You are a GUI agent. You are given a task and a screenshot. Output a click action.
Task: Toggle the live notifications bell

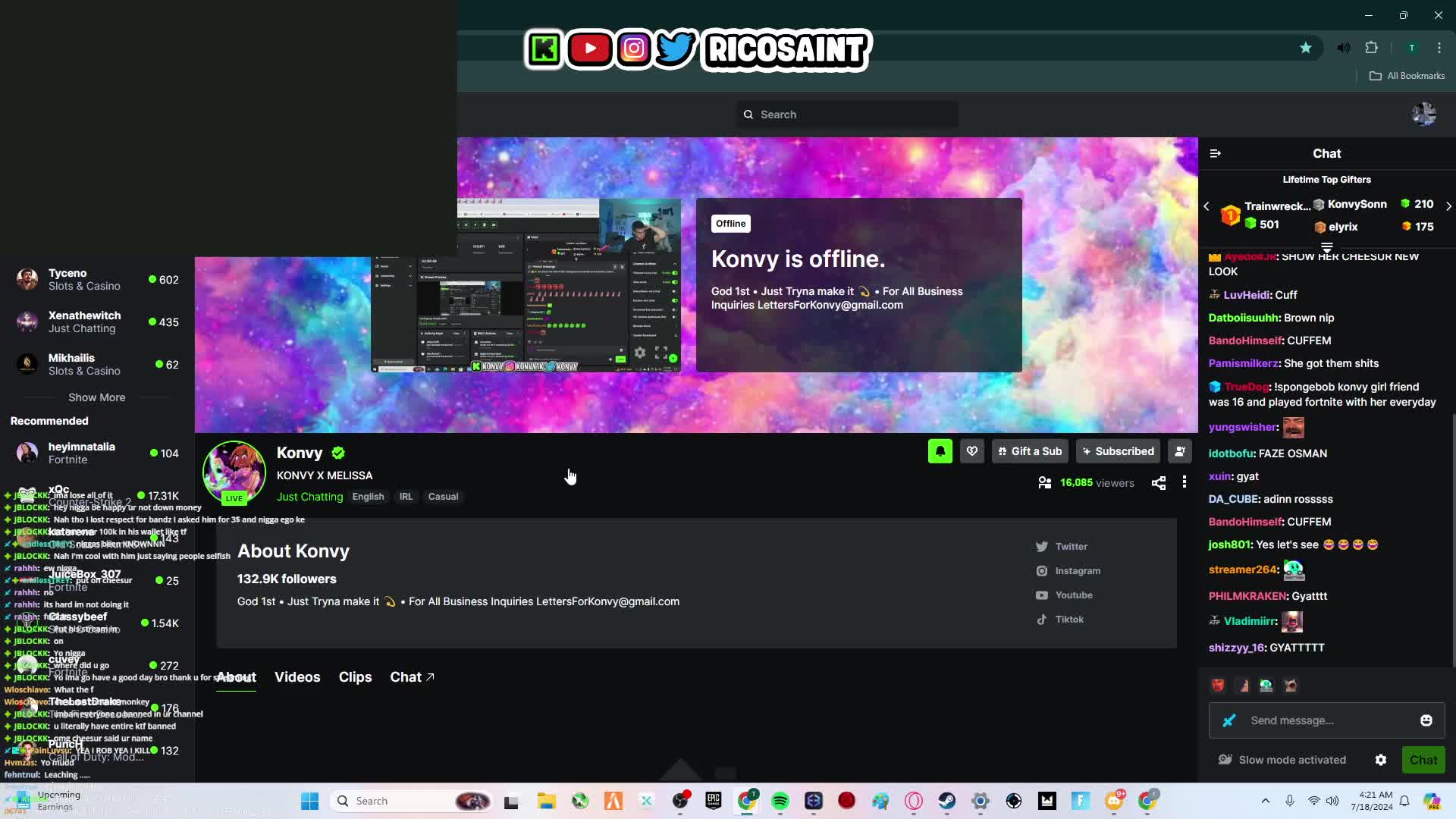(940, 451)
